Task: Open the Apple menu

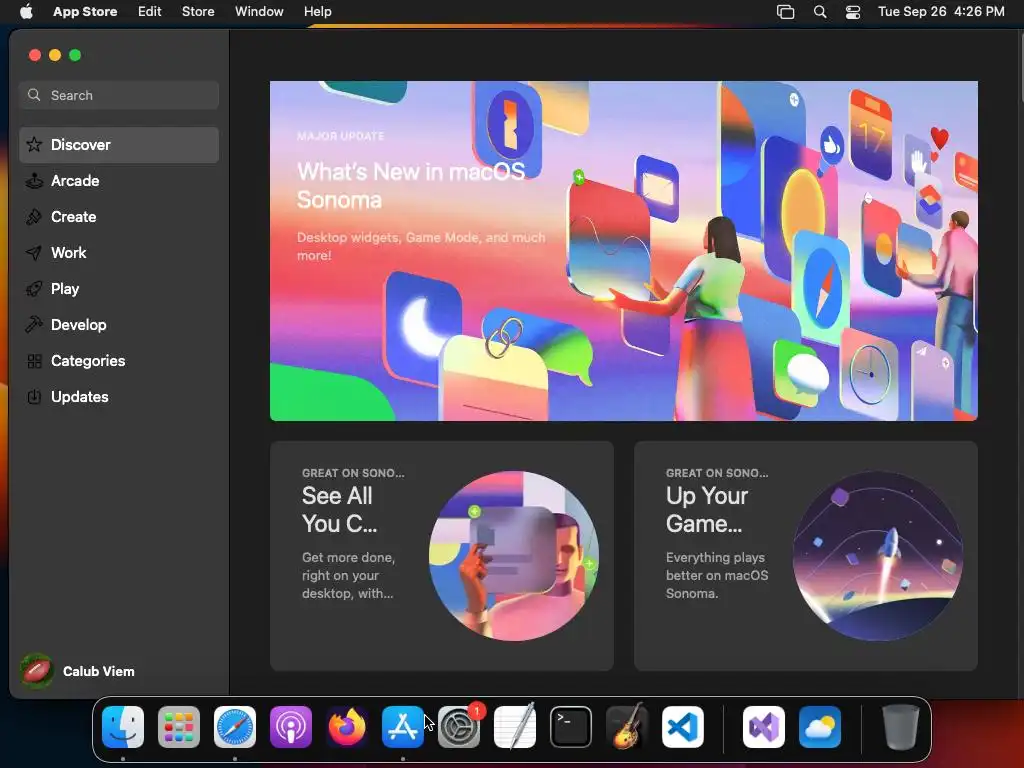Action: 26,11
